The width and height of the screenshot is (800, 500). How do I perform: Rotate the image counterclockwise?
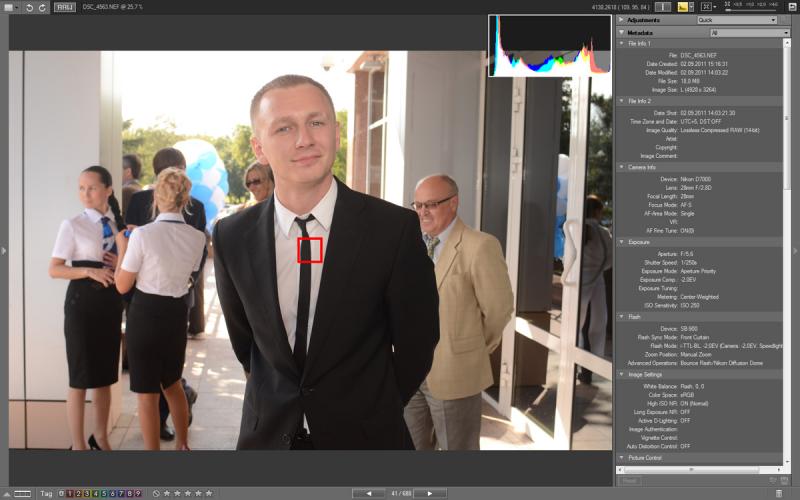[30, 7]
